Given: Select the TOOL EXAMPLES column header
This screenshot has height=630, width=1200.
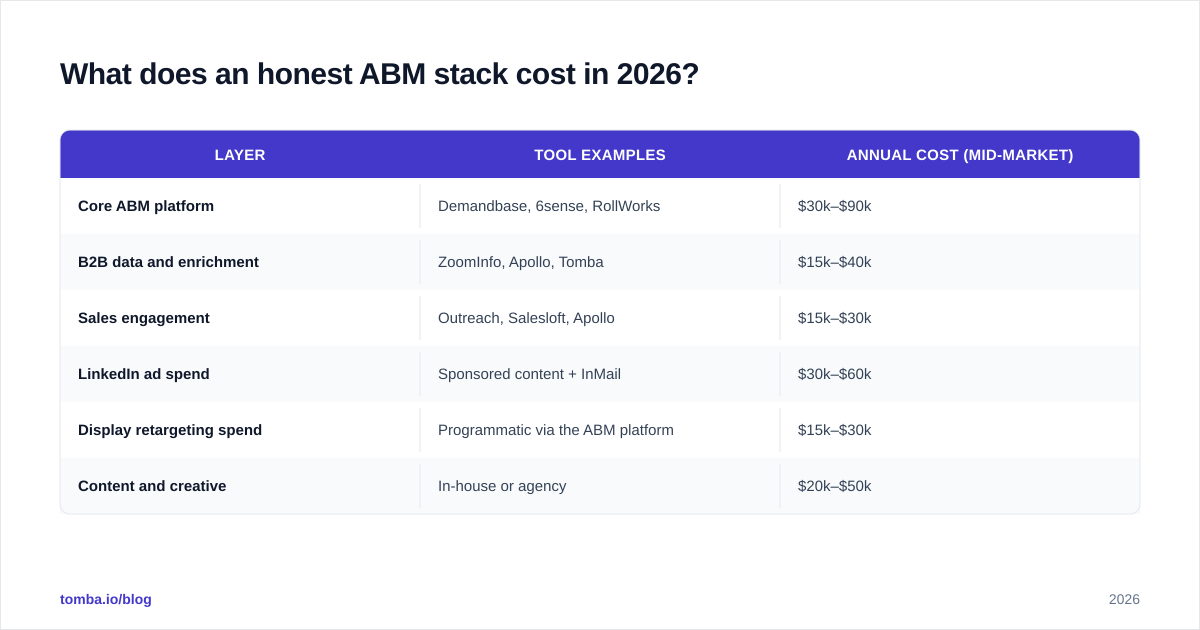Looking at the screenshot, I should tap(600, 155).
